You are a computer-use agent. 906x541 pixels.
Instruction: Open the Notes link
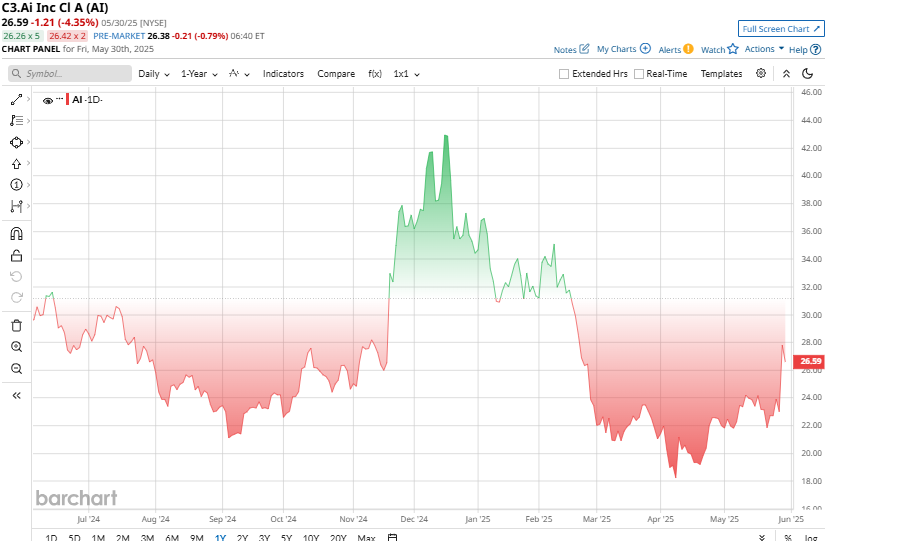(565, 50)
